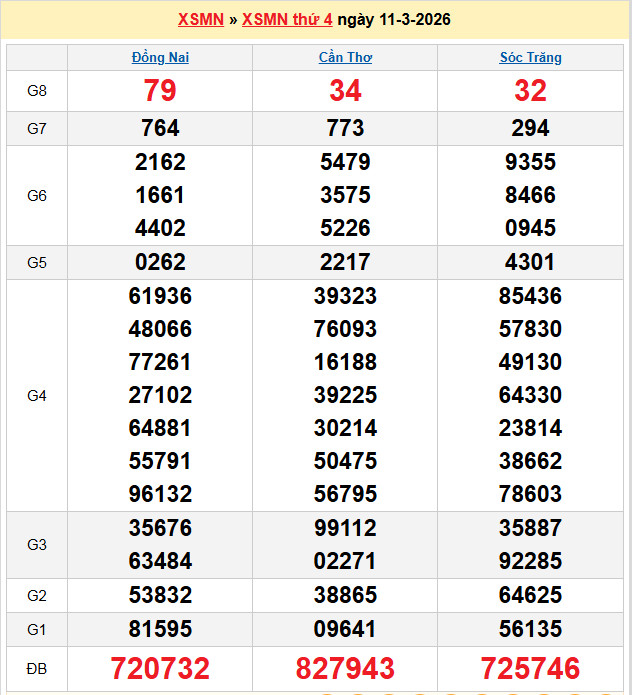
Task: Select the G4 number 61936
Action: coord(160,296)
